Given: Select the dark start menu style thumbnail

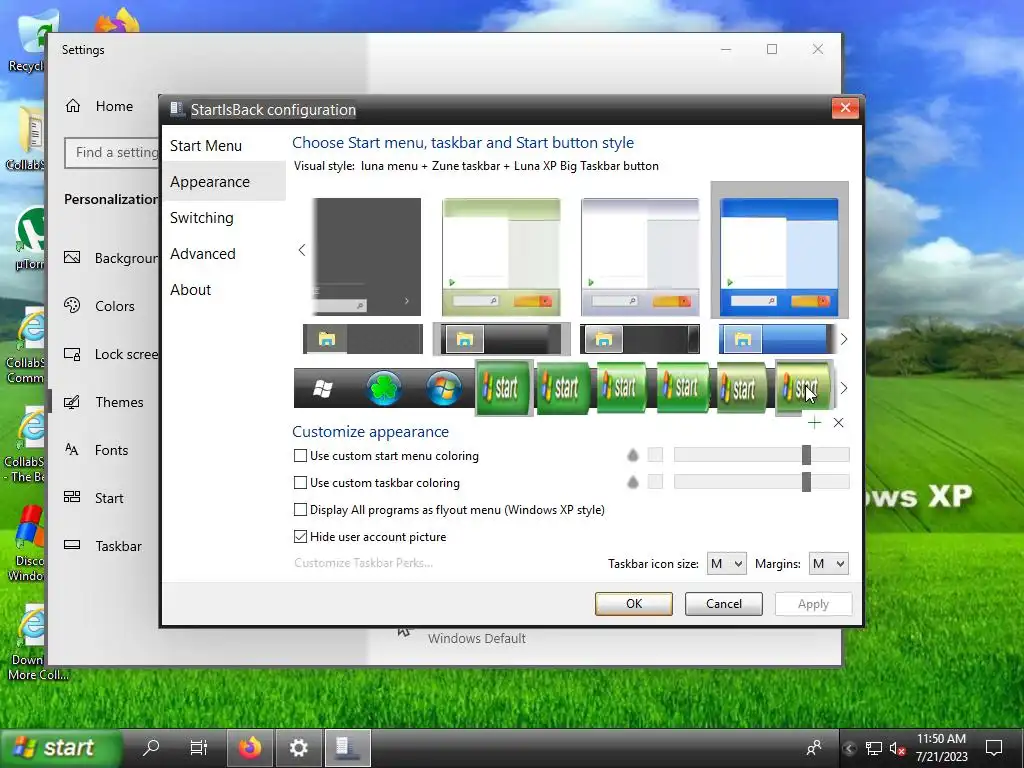Looking at the screenshot, I should [x=367, y=257].
